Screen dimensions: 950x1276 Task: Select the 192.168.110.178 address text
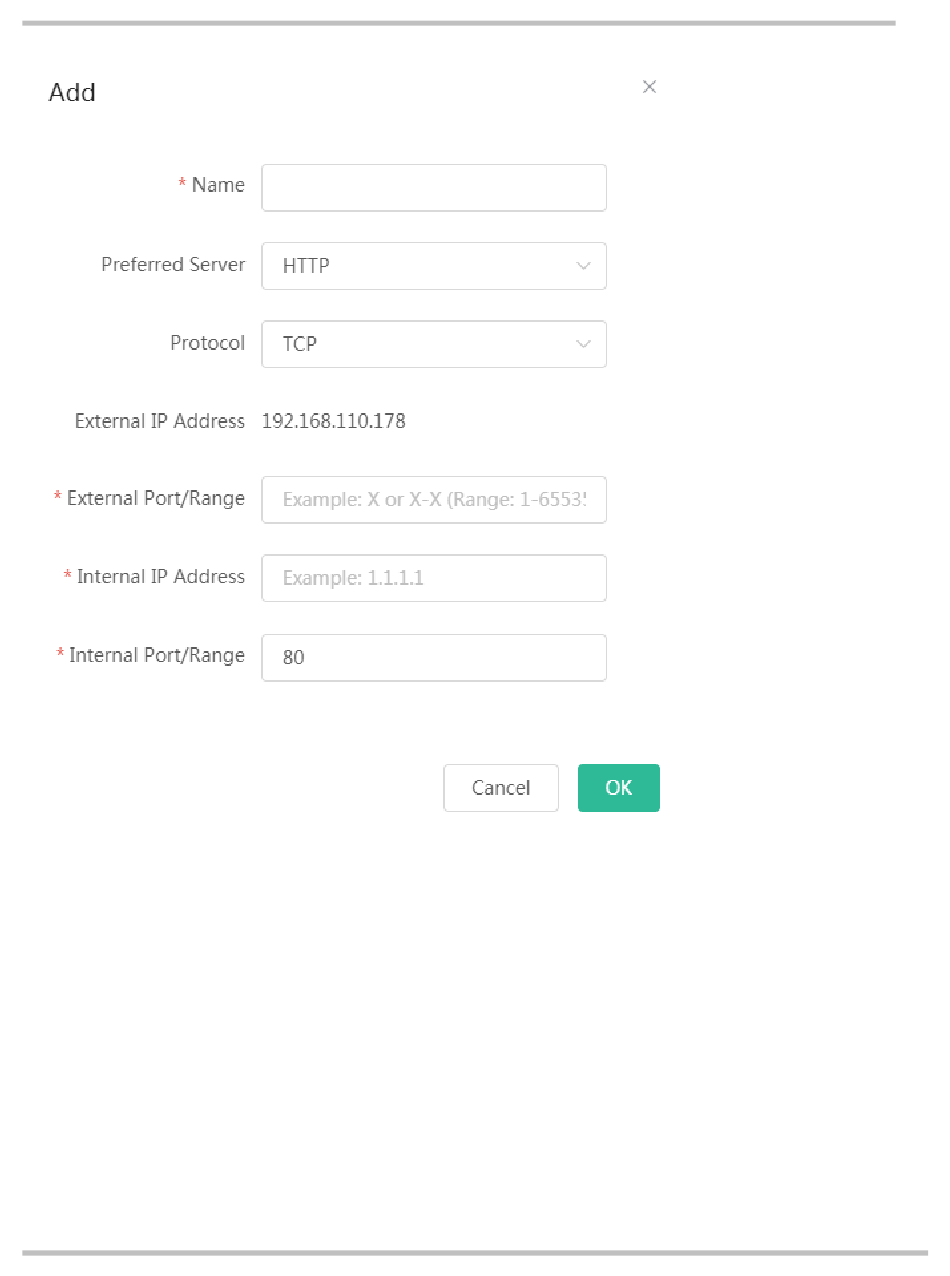(334, 421)
